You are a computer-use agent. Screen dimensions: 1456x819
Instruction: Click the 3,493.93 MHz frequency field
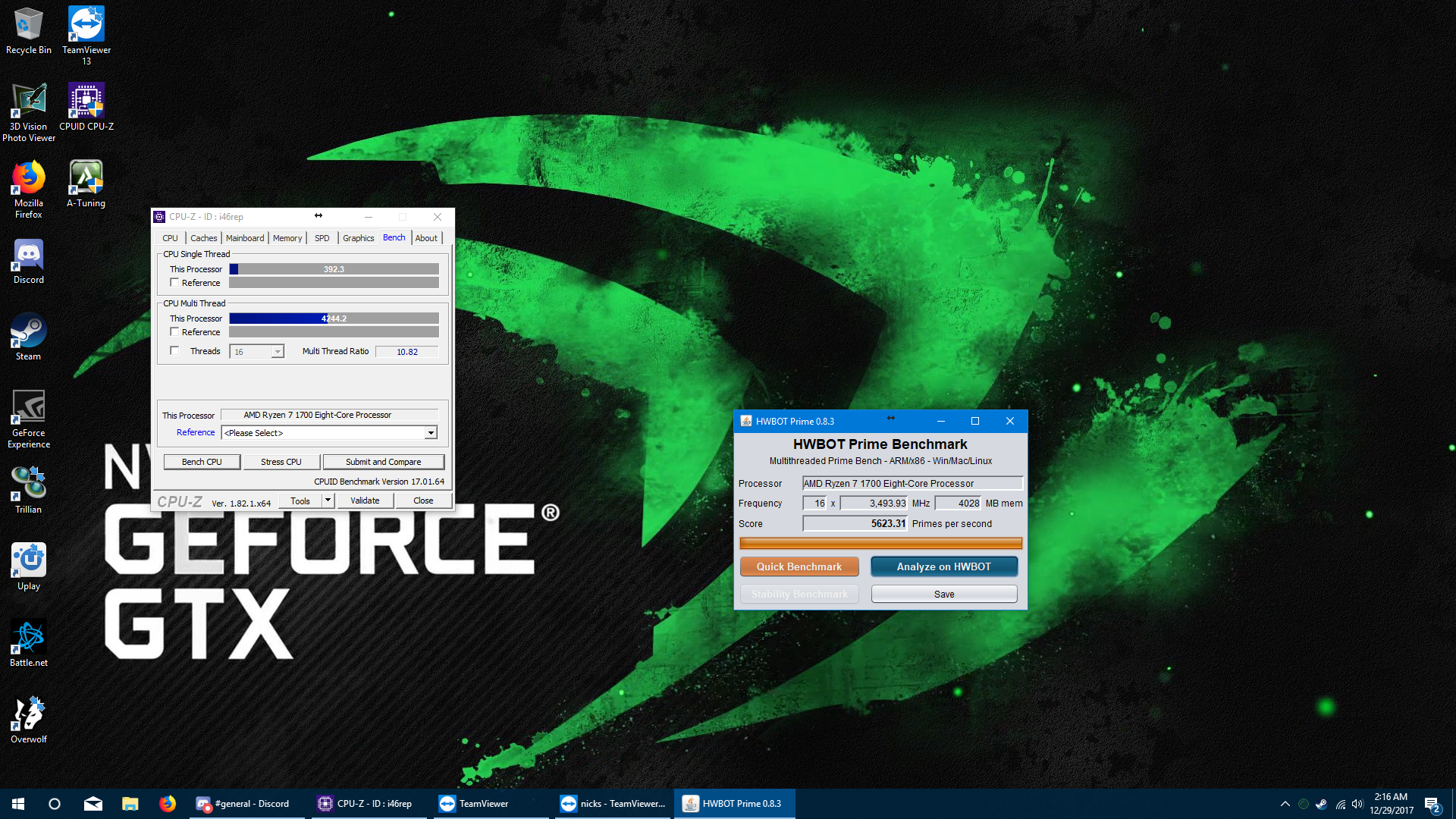874,504
